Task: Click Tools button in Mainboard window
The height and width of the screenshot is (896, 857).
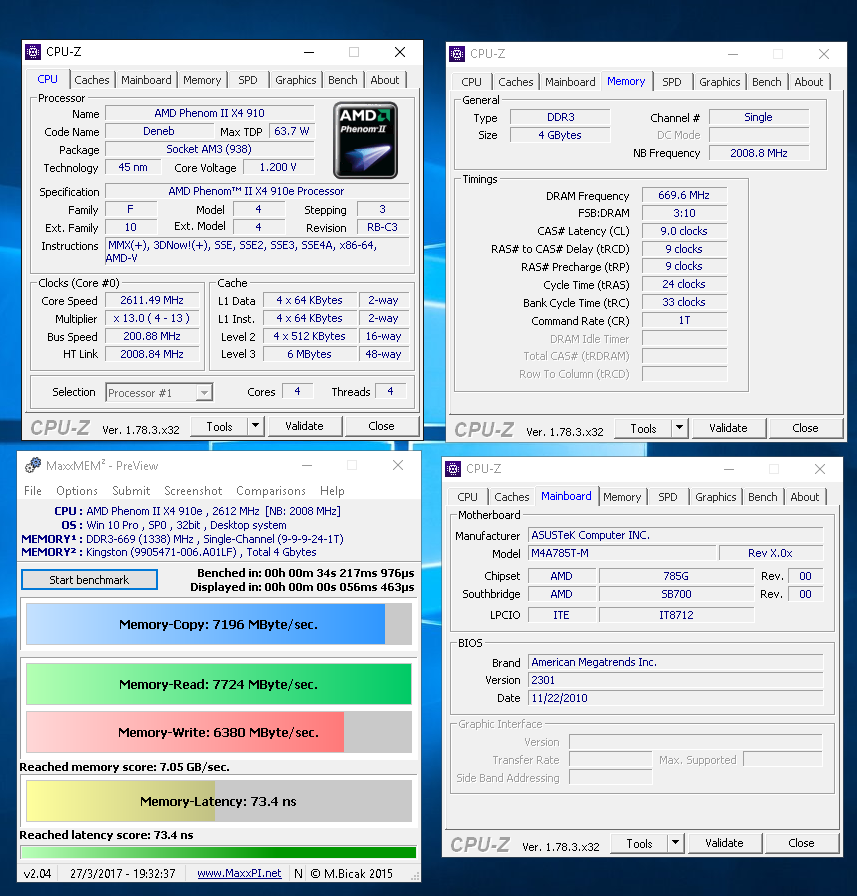Action: click(639, 843)
